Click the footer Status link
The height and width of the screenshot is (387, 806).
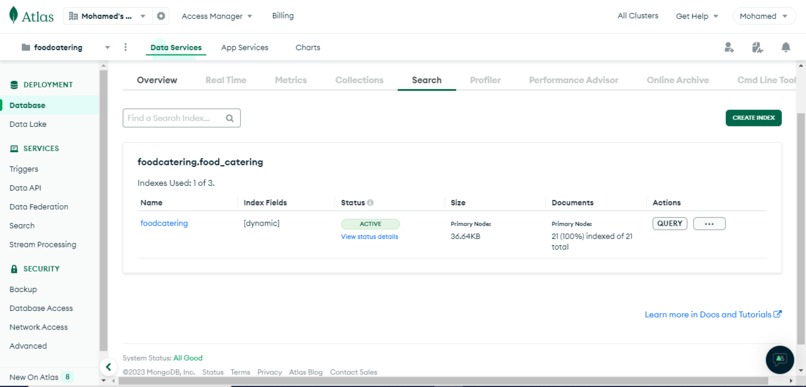[x=213, y=372]
